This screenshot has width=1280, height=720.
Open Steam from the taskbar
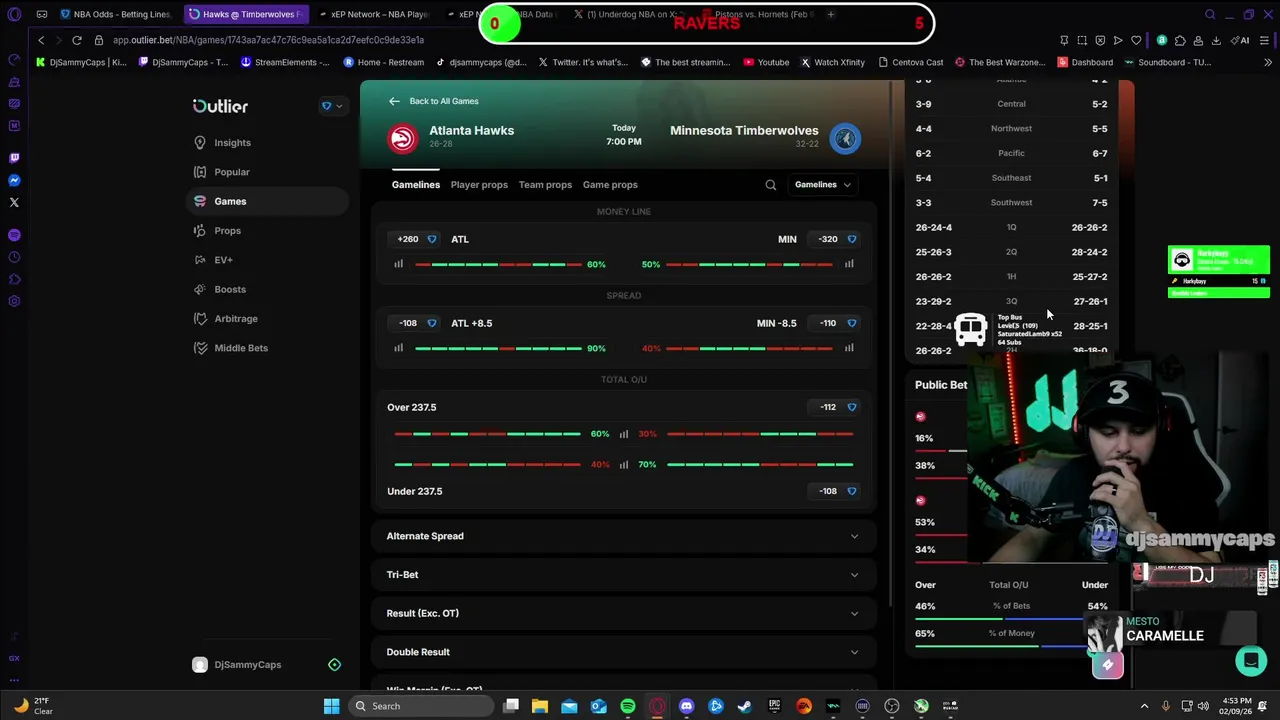(x=744, y=706)
